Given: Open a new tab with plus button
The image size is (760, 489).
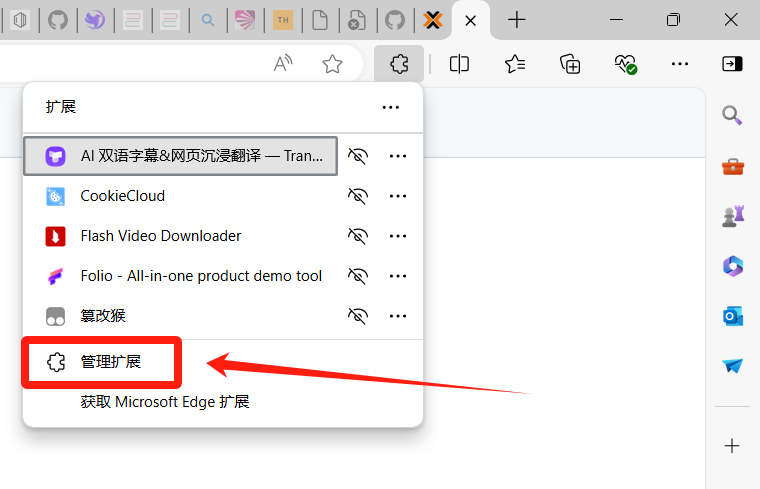Looking at the screenshot, I should click(516, 20).
